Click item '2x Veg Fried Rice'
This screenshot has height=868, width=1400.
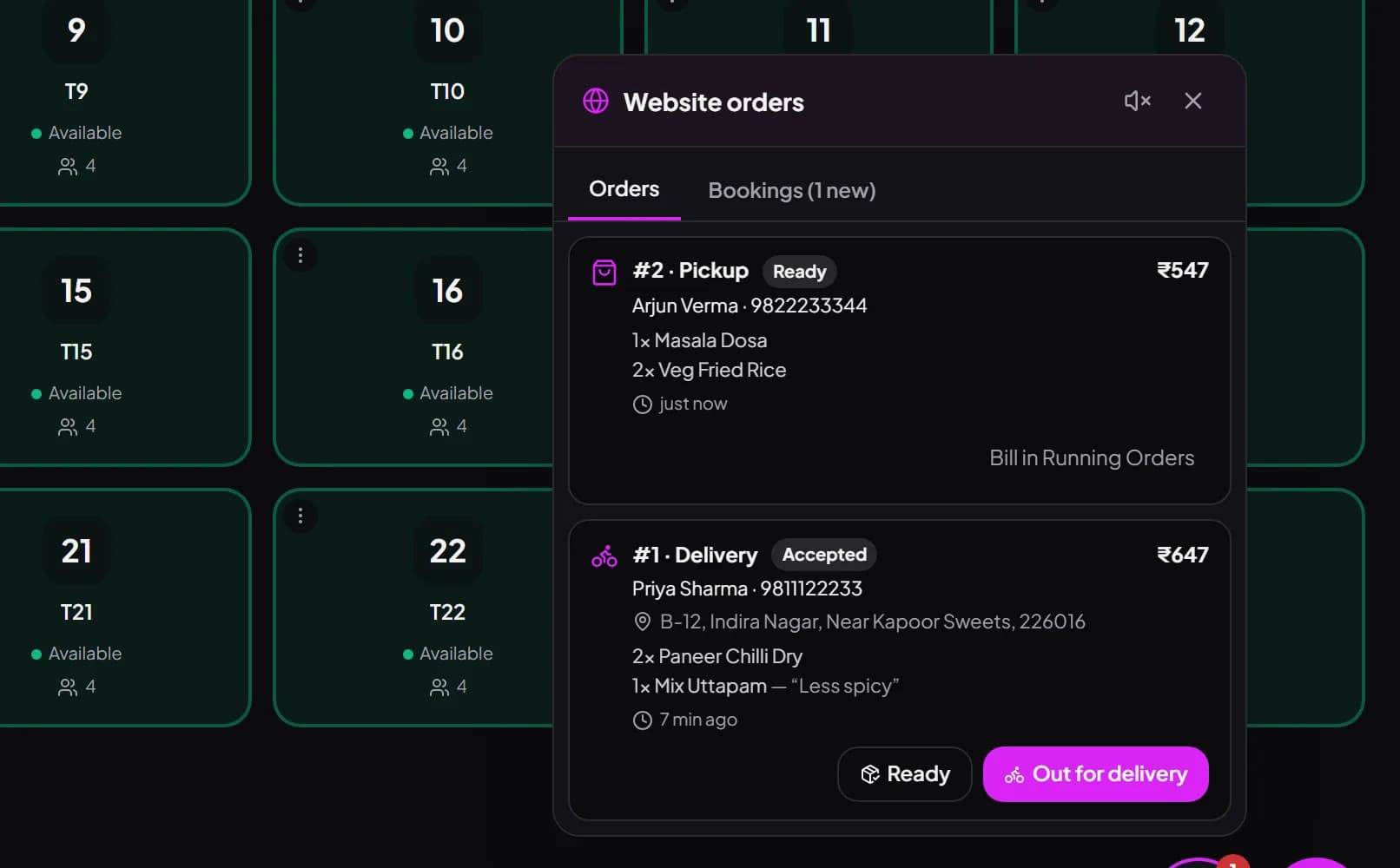[x=709, y=370]
